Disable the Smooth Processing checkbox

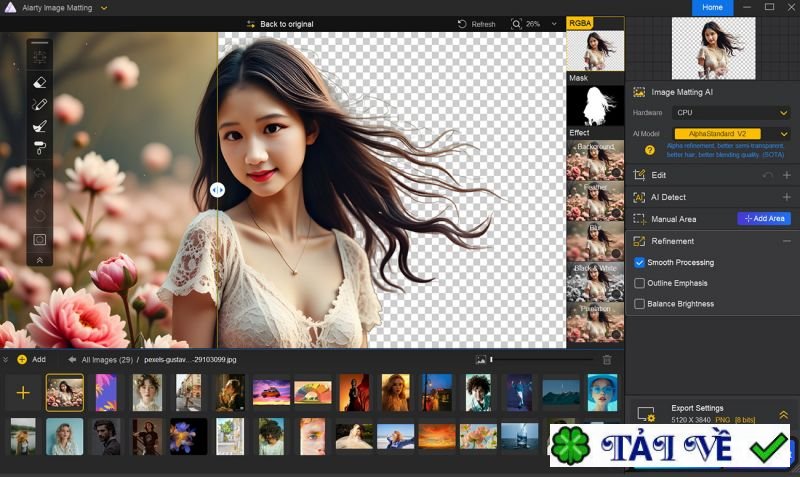(640, 263)
